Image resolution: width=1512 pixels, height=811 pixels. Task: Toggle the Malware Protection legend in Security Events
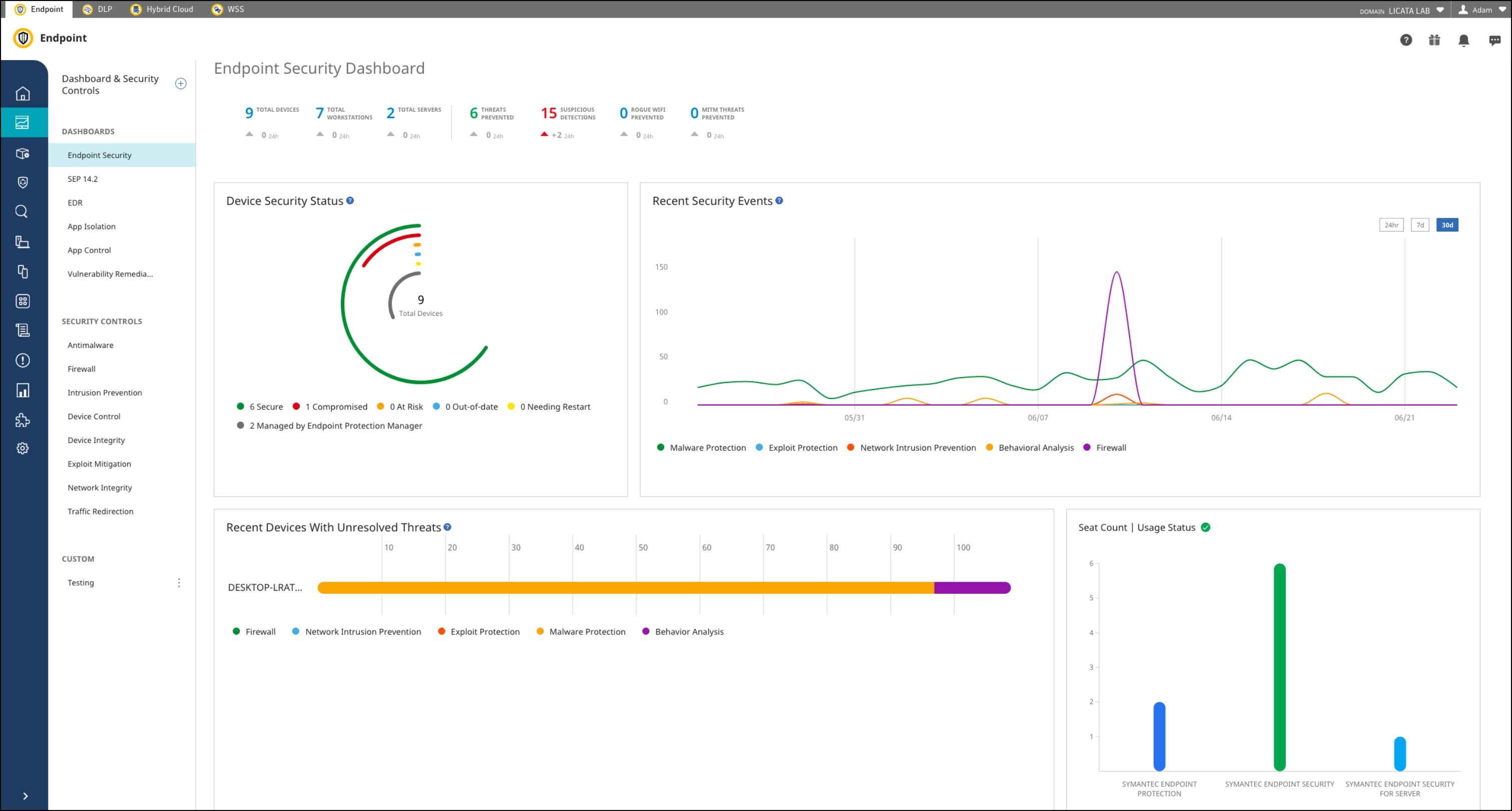[707, 448]
